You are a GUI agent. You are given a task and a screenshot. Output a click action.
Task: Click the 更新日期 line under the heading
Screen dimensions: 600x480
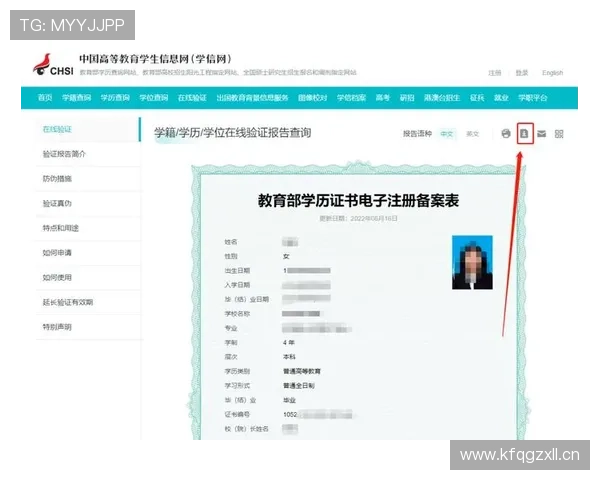point(359,219)
